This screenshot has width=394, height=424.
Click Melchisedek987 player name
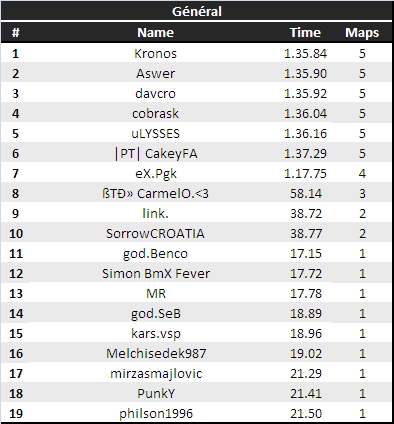(156, 353)
